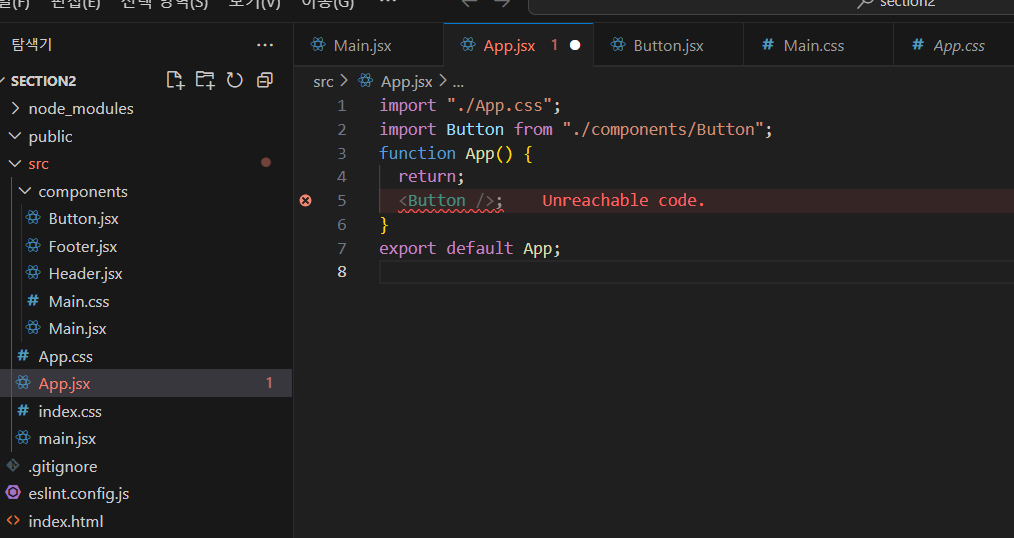
Task: Click the HTML icon beside index.html
Action: click(x=13, y=521)
